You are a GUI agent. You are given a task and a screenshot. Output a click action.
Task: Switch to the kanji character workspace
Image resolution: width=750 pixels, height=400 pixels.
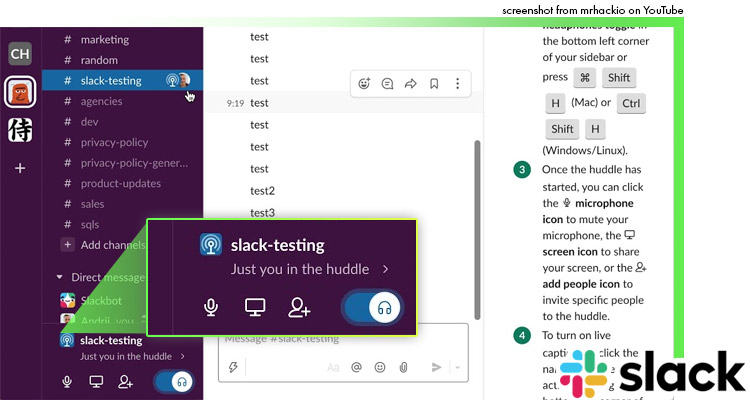point(20,130)
